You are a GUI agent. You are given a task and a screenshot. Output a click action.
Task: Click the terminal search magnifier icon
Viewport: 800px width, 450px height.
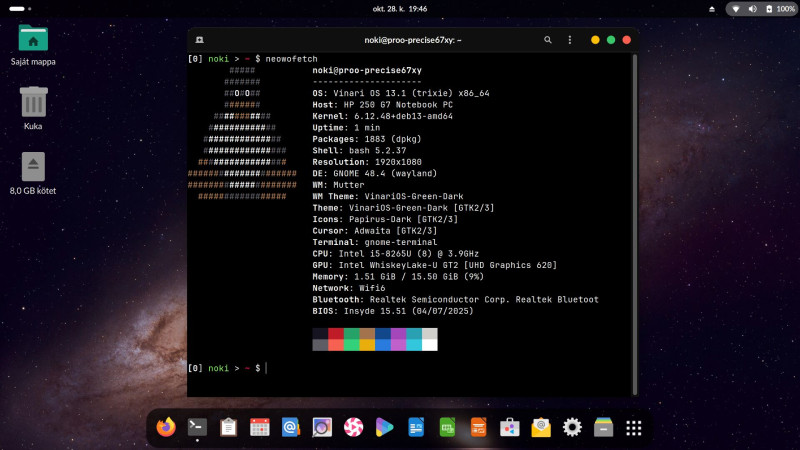547,40
